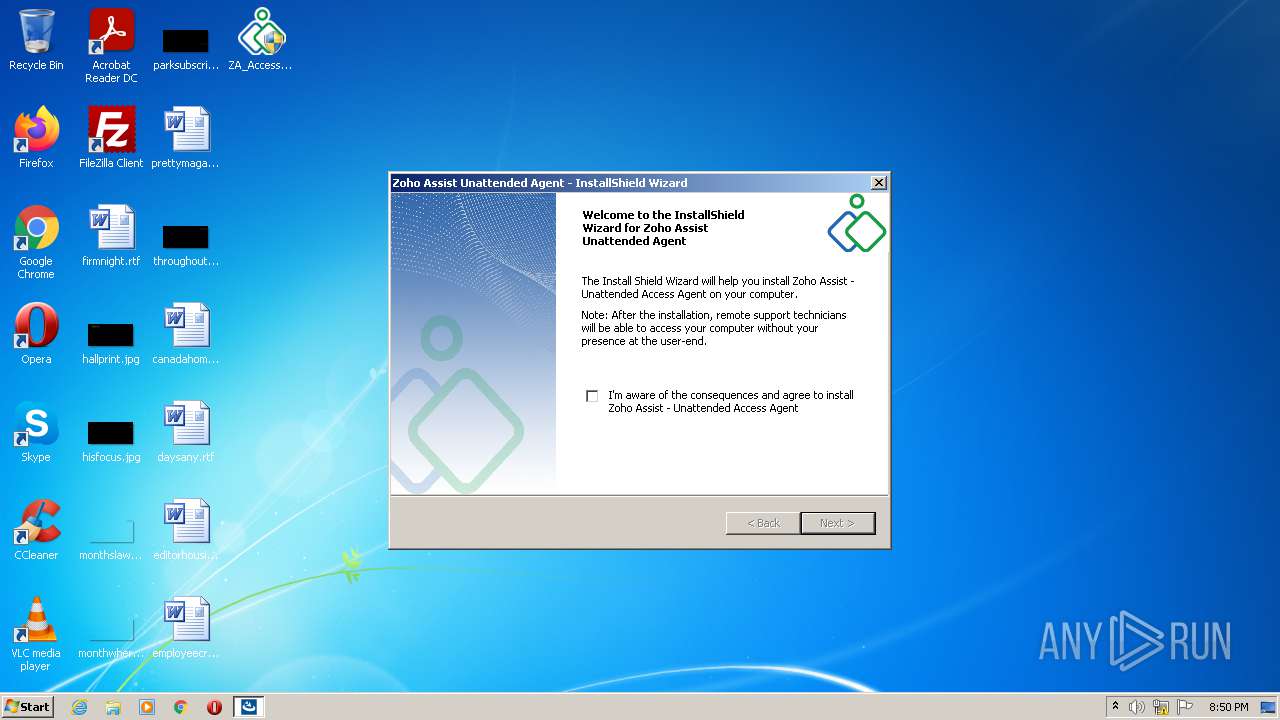Image resolution: width=1280 pixels, height=720 pixels.
Task: Show hidden system tray icons
Action: [1115, 707]
